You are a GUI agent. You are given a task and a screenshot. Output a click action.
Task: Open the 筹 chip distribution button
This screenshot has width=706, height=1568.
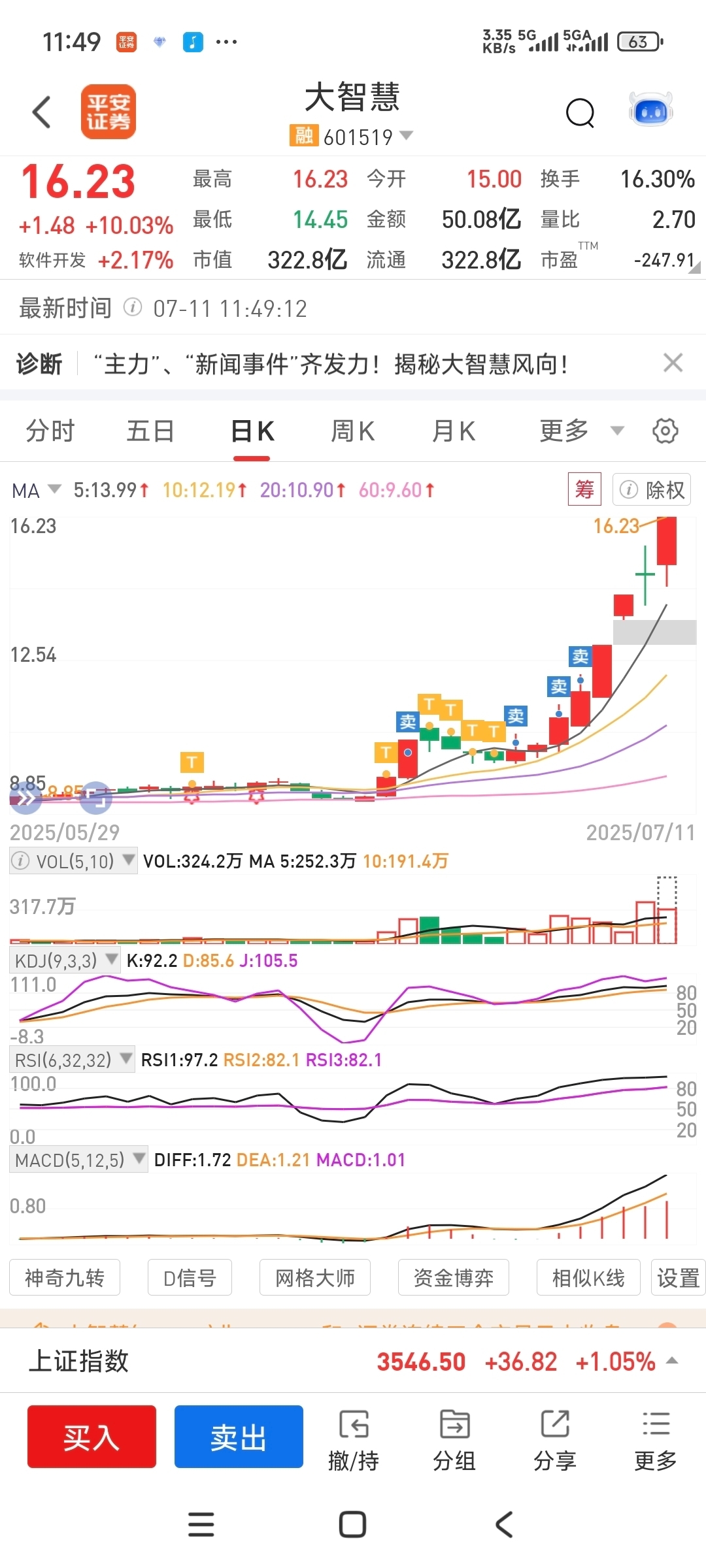(584, 489)
